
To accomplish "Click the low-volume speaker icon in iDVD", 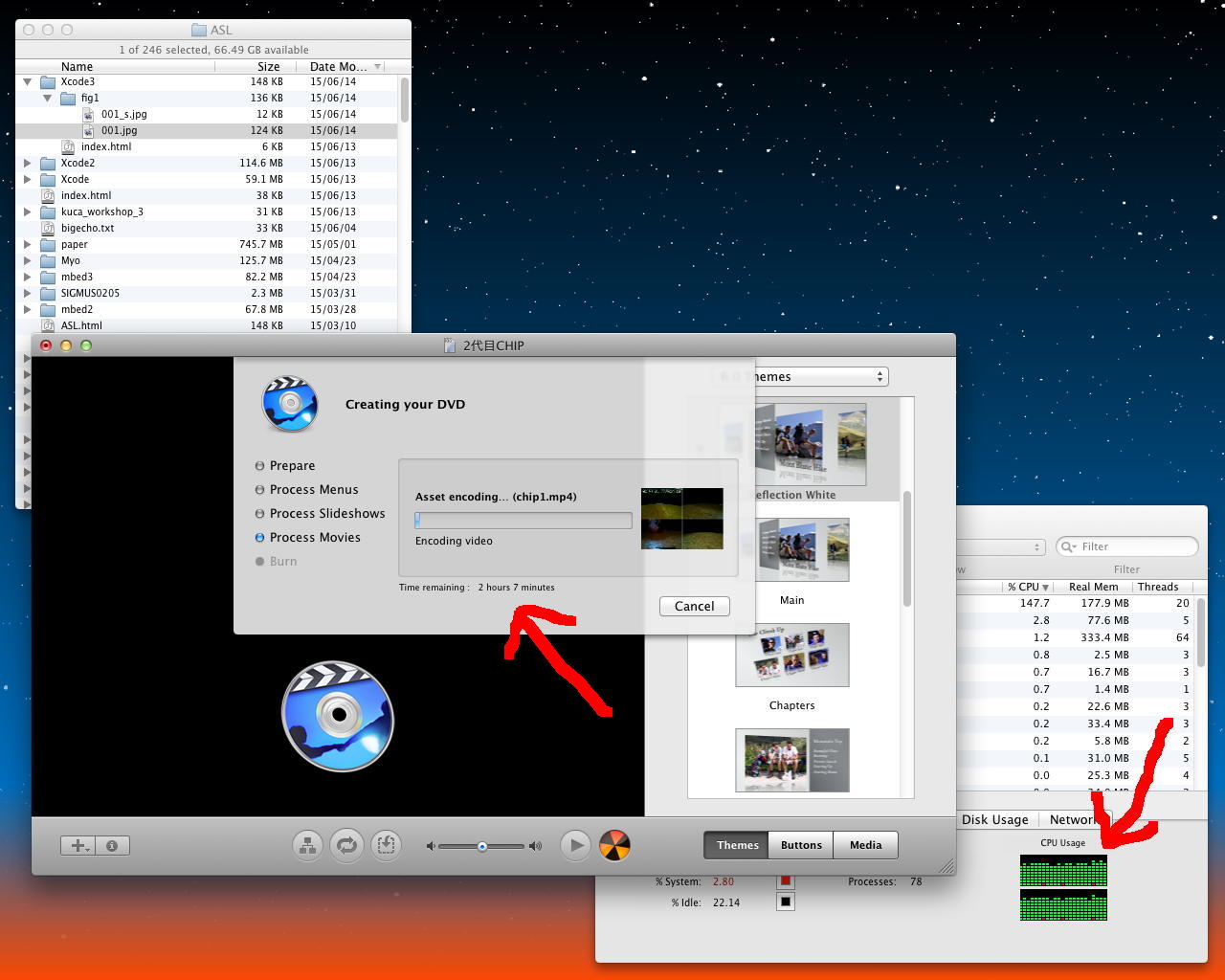I will (x=431, y=846).
